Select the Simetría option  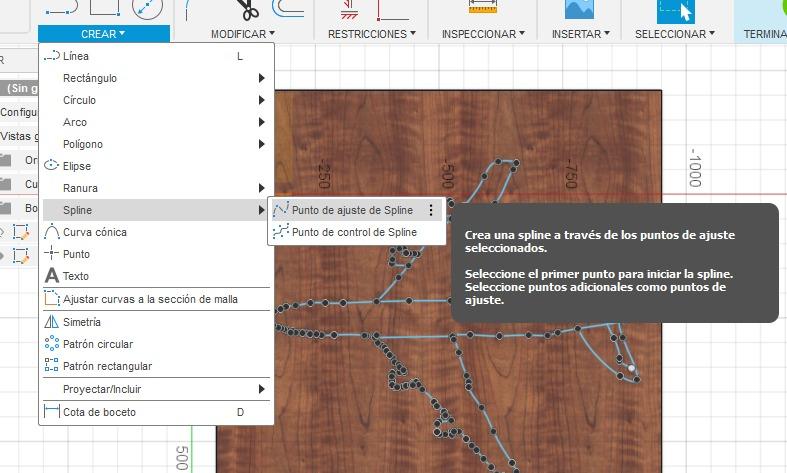156,322
